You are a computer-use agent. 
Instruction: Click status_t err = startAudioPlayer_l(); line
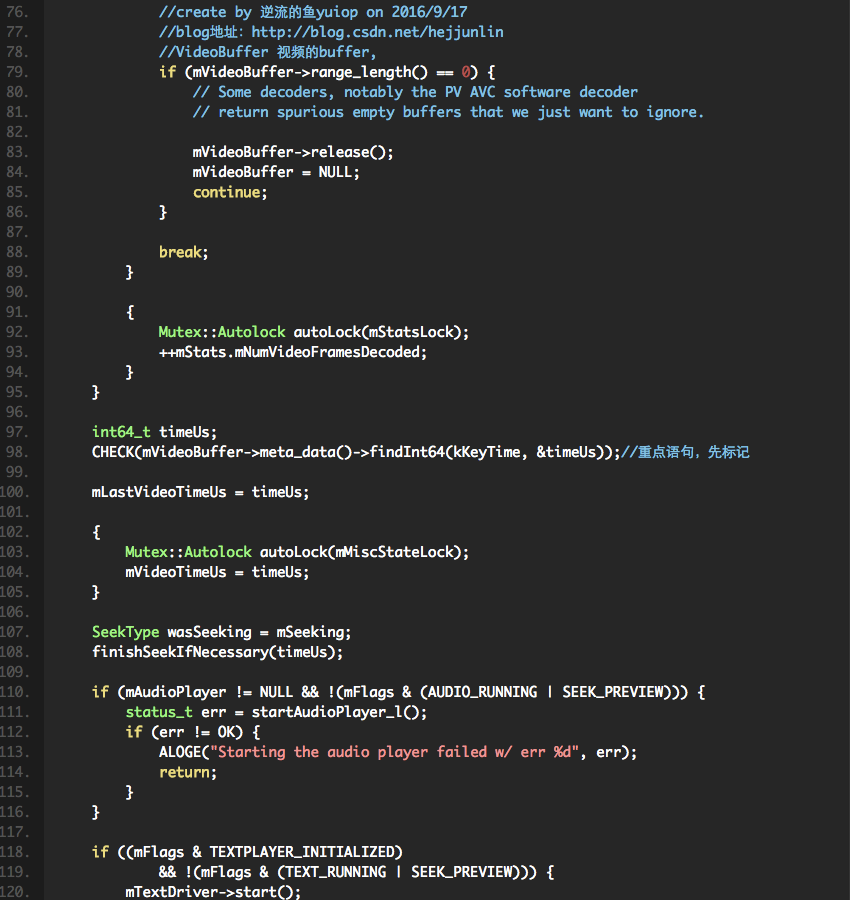[x=277, y=712]
